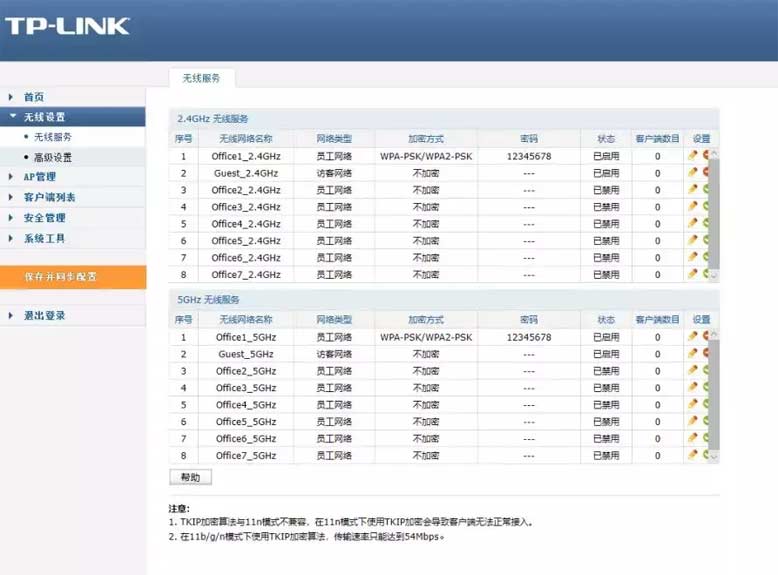Collapse the 无线设置 sidebar section
This screenshot has height=575, width=778.
13,117
